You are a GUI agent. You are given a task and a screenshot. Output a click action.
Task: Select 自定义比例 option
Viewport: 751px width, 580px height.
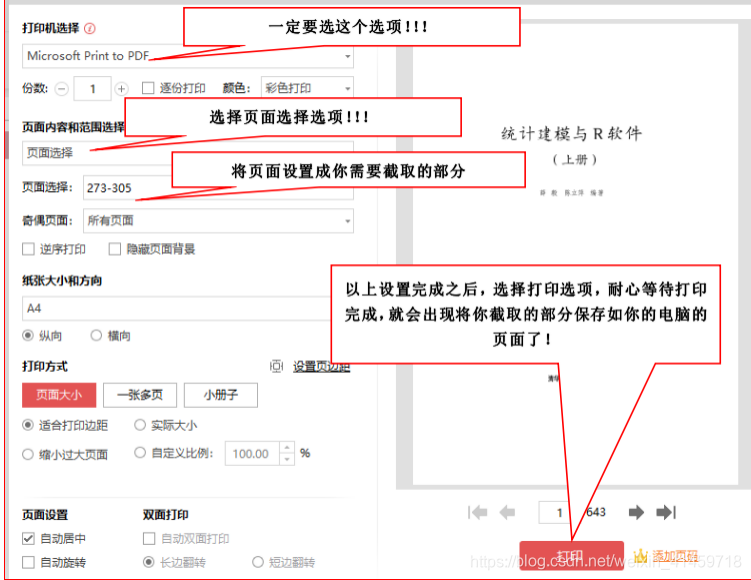click(x=140, y=453)
